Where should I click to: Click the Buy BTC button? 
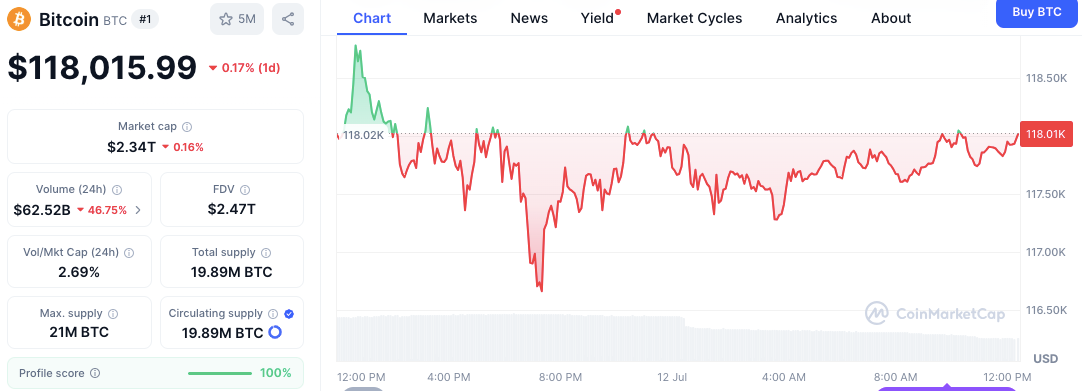click(x=1036, y=12)
